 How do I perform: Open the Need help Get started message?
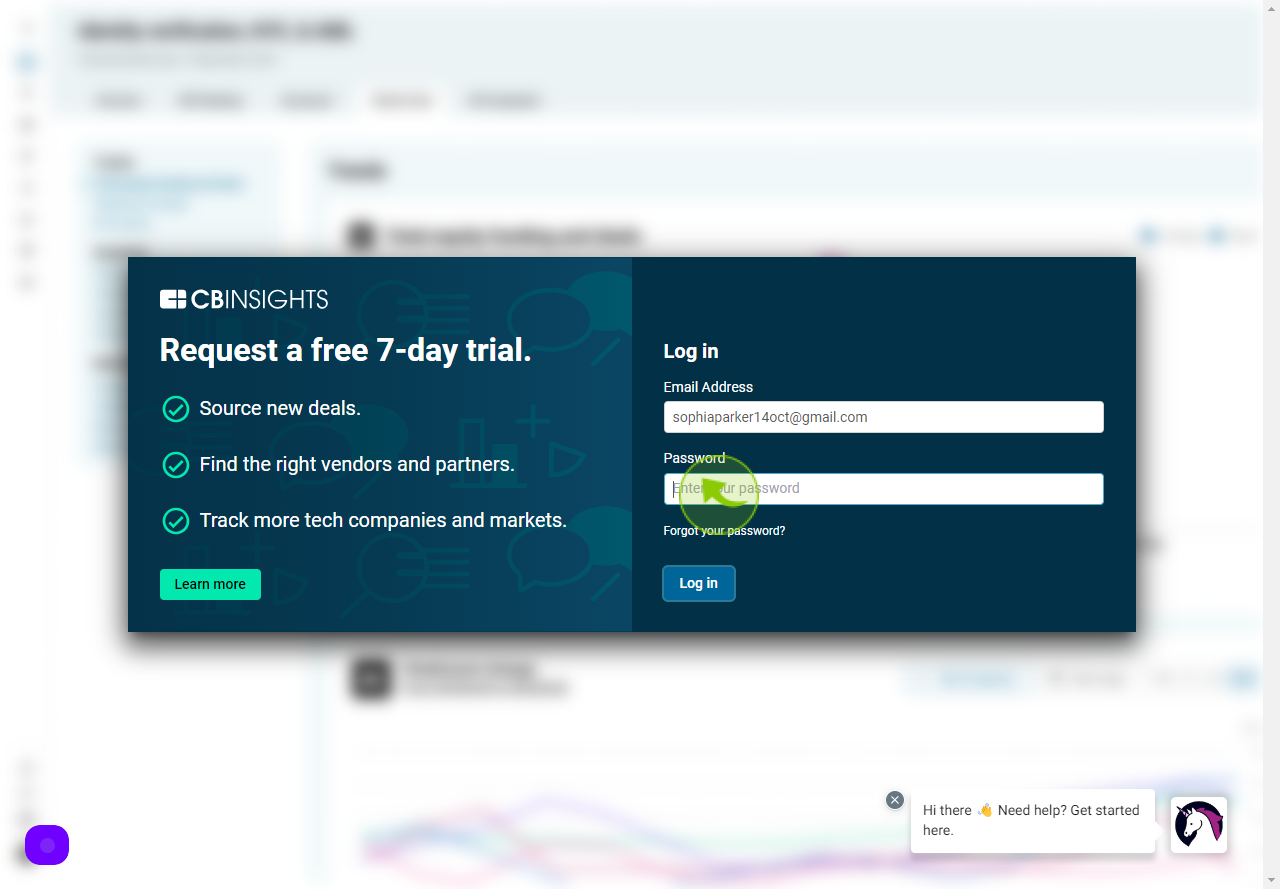(1032, 820)
